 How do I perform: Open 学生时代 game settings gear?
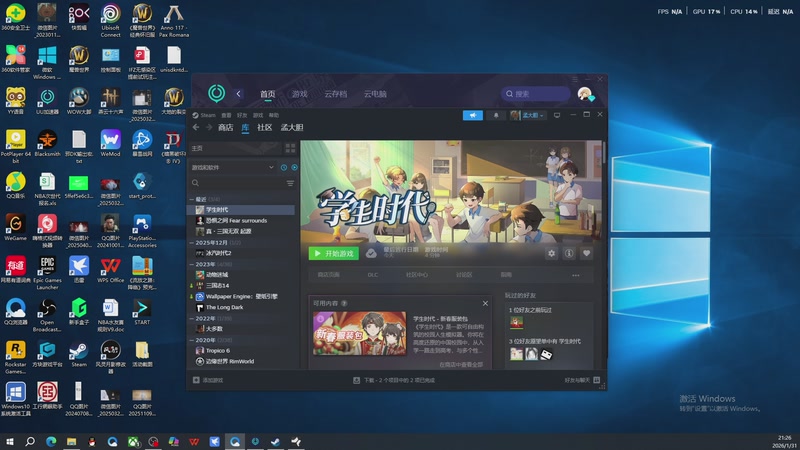552,253
